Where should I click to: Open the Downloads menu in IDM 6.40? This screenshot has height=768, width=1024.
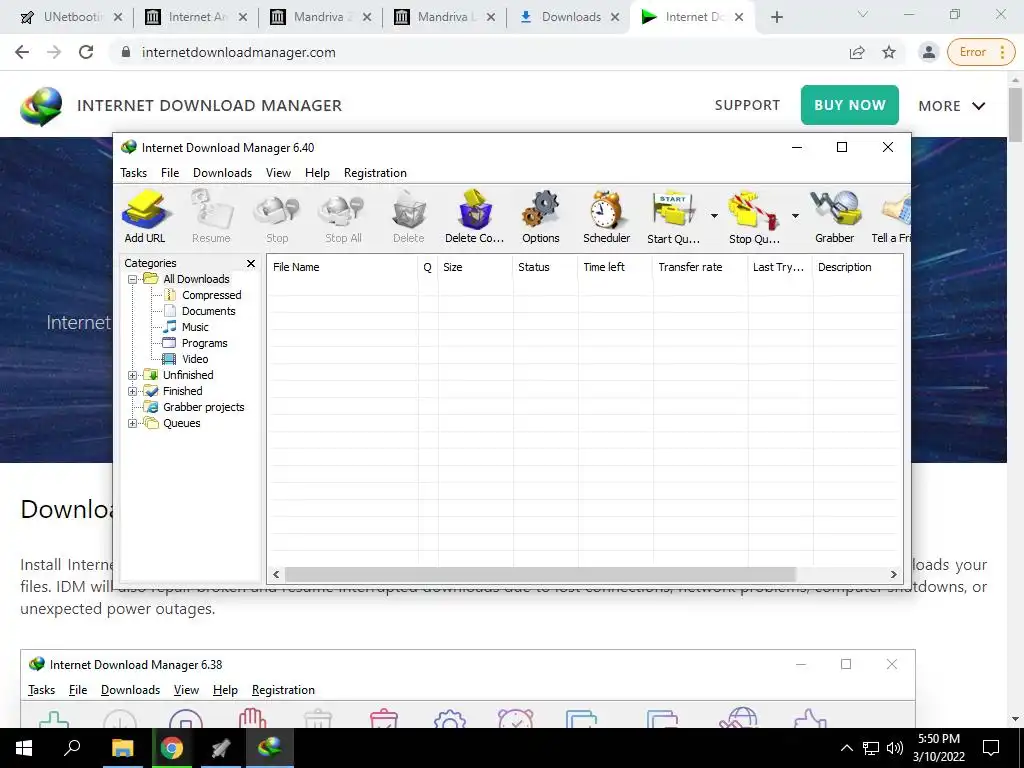[222, 173]
